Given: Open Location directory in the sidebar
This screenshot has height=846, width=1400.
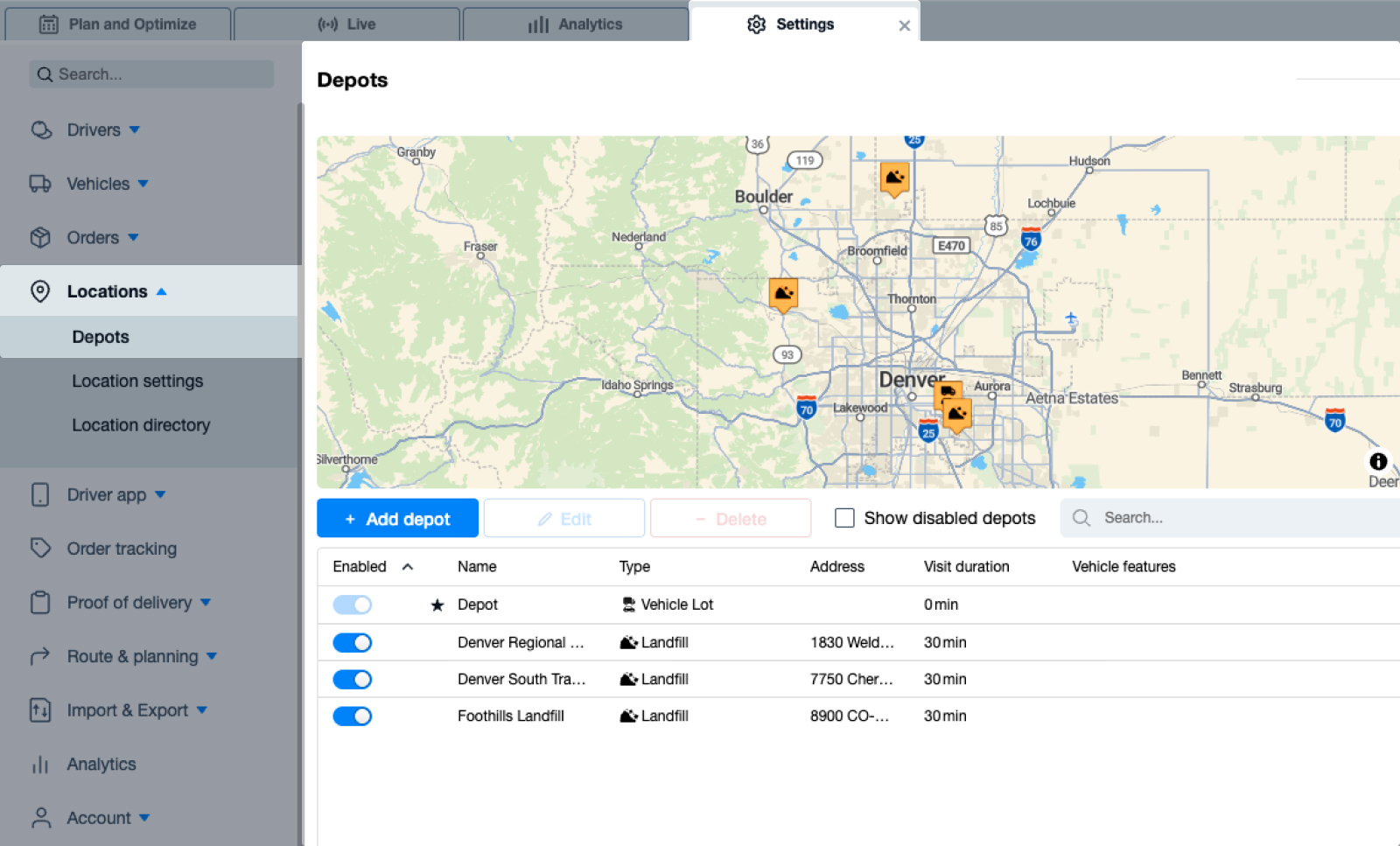Looking at the screenshot, I should coord(141,425).
